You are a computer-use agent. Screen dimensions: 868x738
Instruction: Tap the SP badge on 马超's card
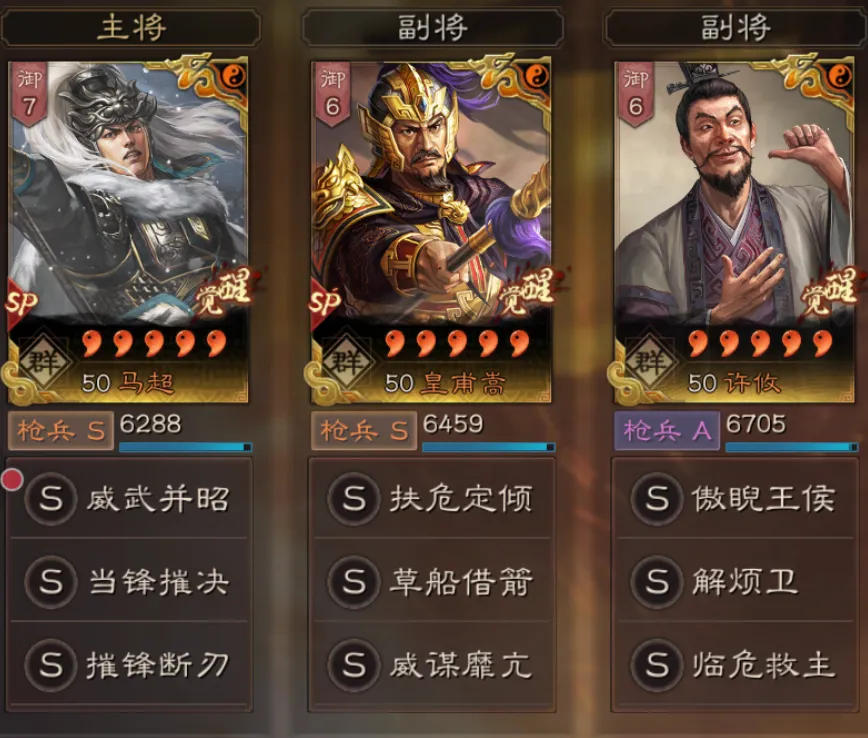pos(21,303)
